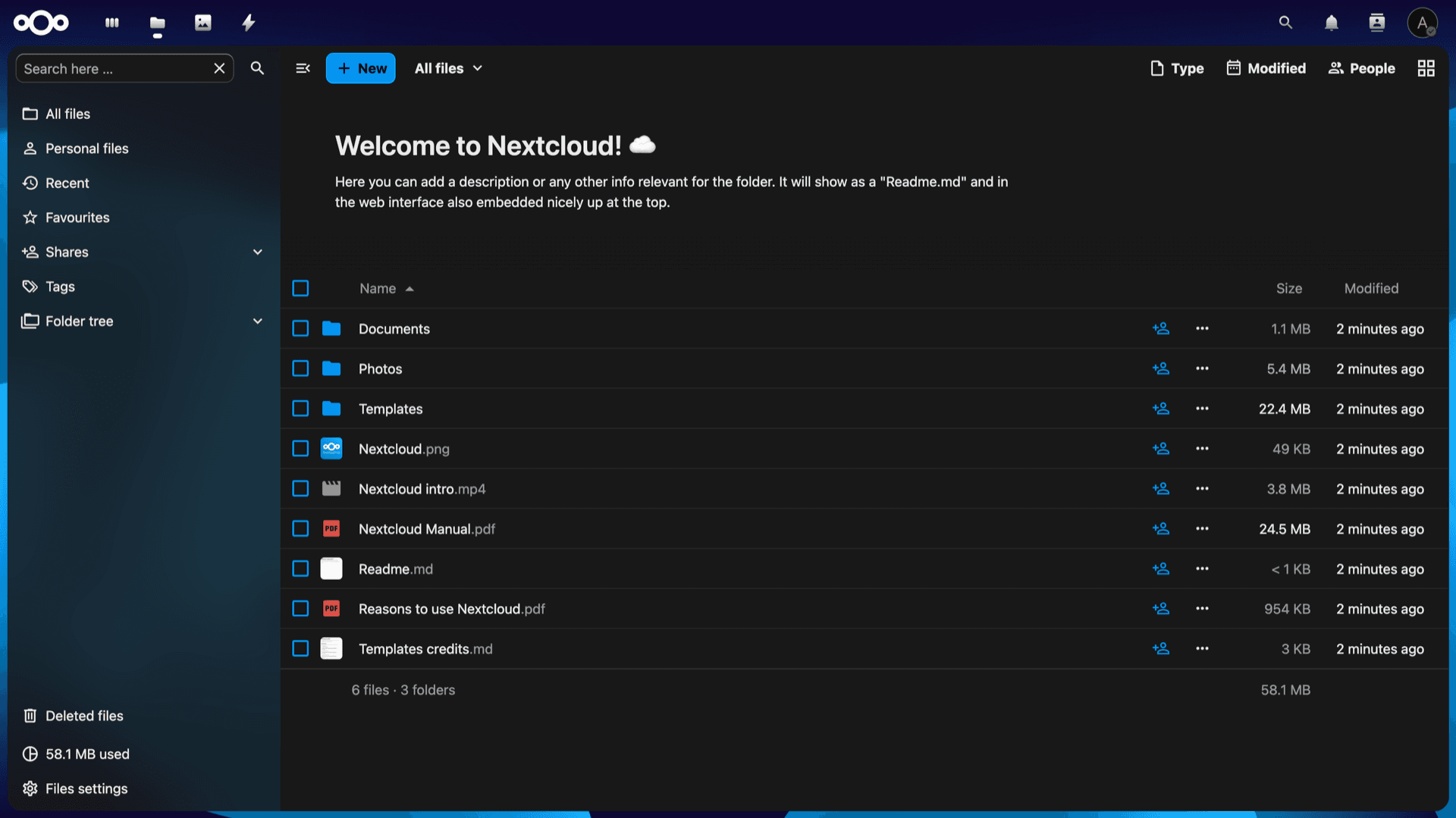1456x818 pixels.
Task: Open actions menu for Reasons to use Nextcloud.pdf
Action: pyautogui.click(x=1202, y=609)
